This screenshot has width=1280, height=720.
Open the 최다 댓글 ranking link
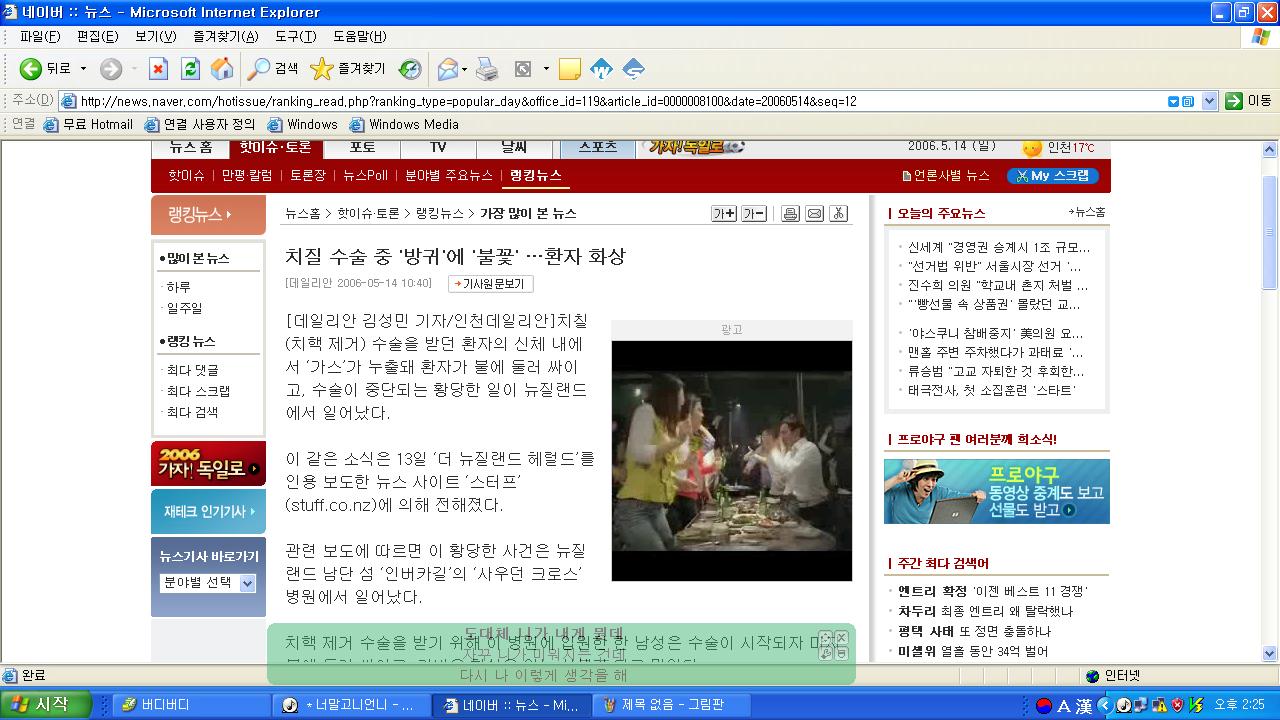(192, 370)
